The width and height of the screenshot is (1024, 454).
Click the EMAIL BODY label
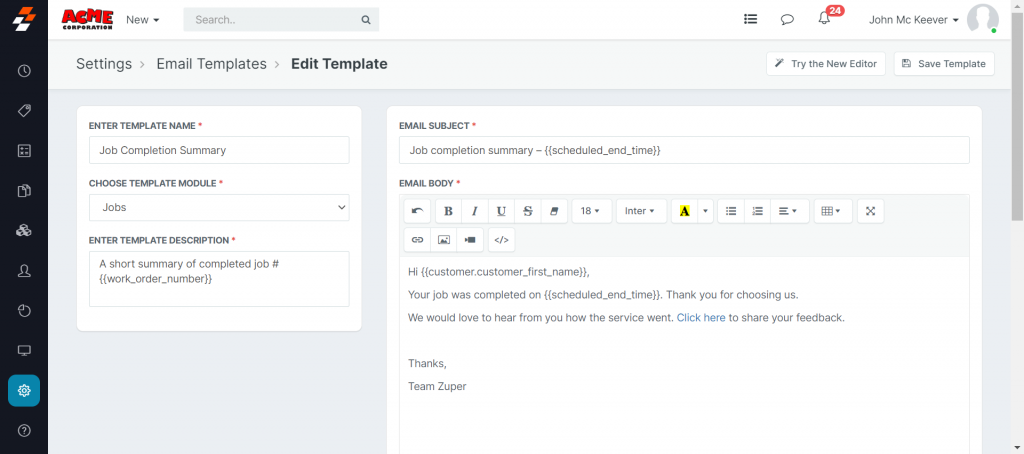tap(428, 183)
